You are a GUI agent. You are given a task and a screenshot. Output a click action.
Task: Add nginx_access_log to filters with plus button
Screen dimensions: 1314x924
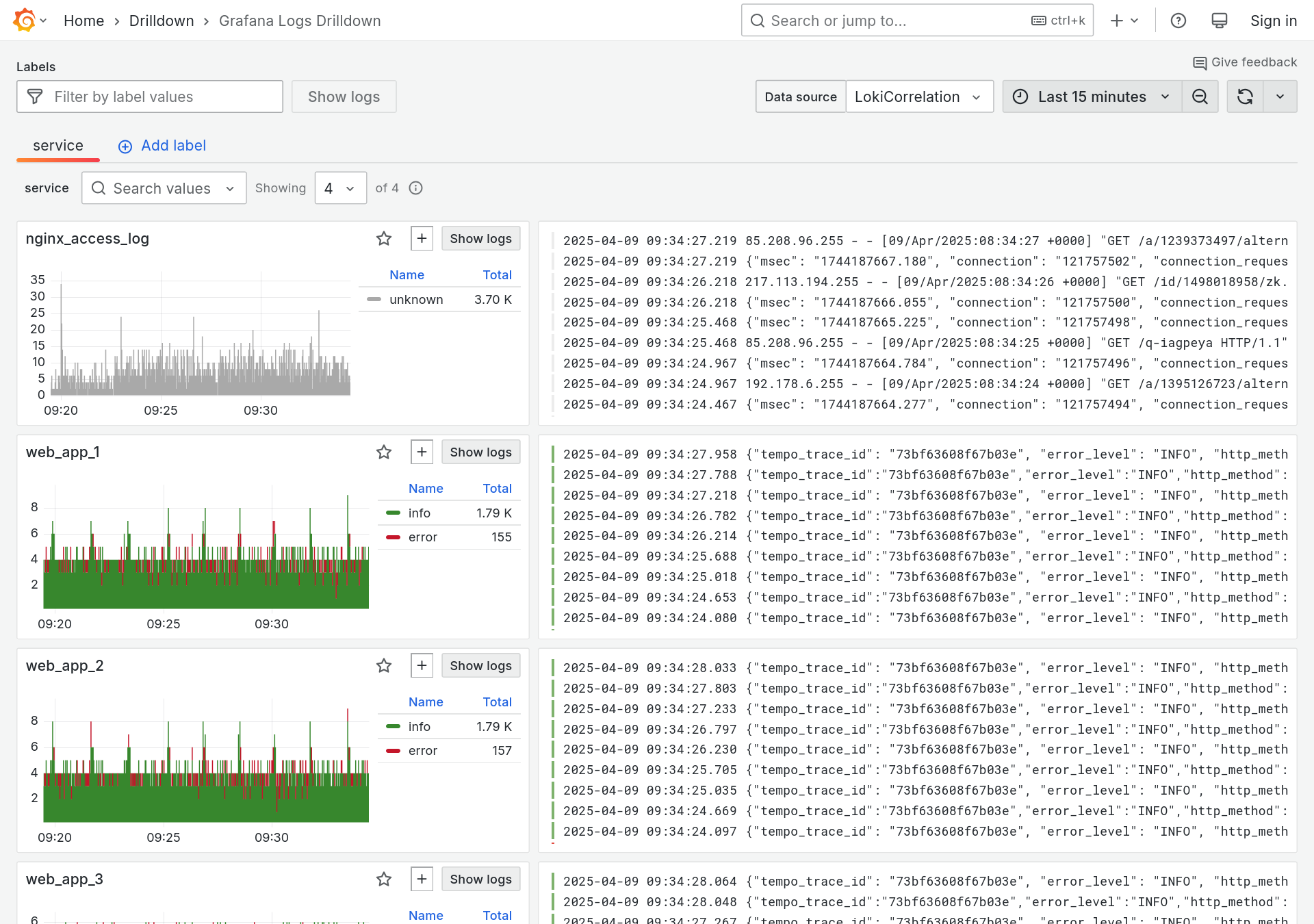(x=422, y=238)
